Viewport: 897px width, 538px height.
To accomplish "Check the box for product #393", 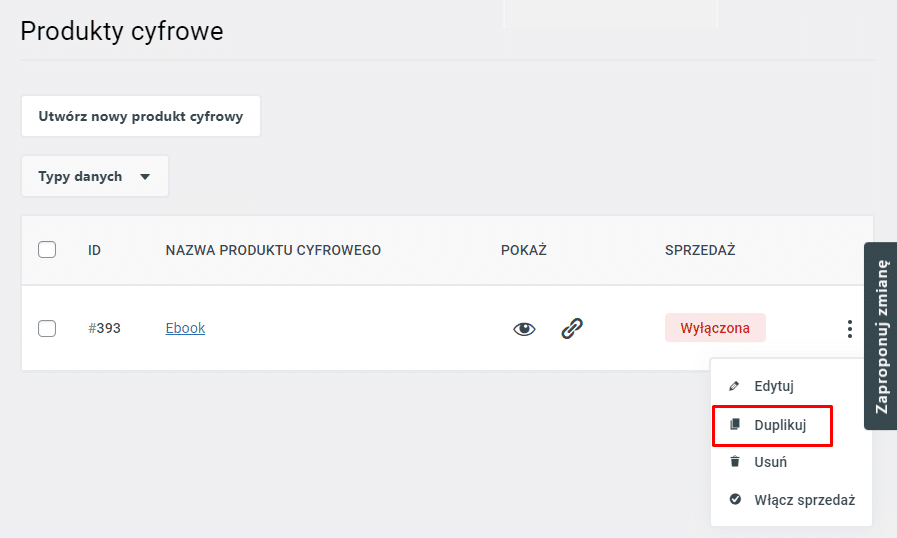I will pos(47,329).
